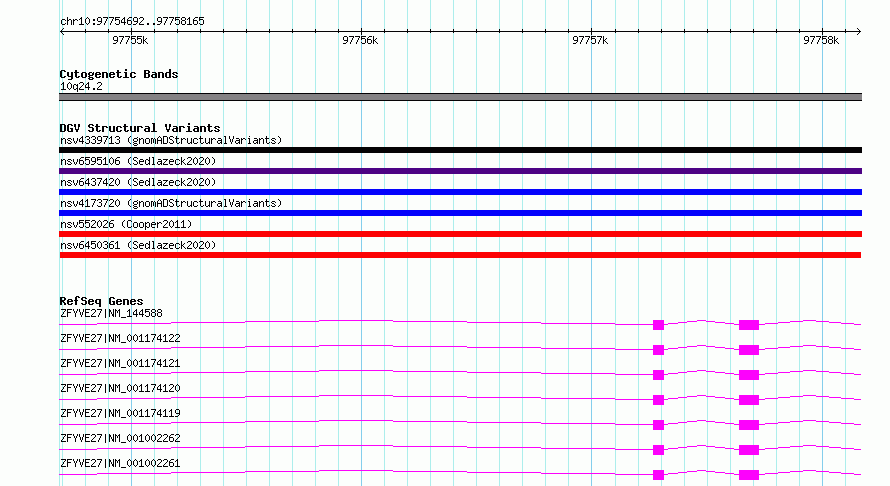Click the gray 10q24.2 cytogenetic band bar

point(460,97)
